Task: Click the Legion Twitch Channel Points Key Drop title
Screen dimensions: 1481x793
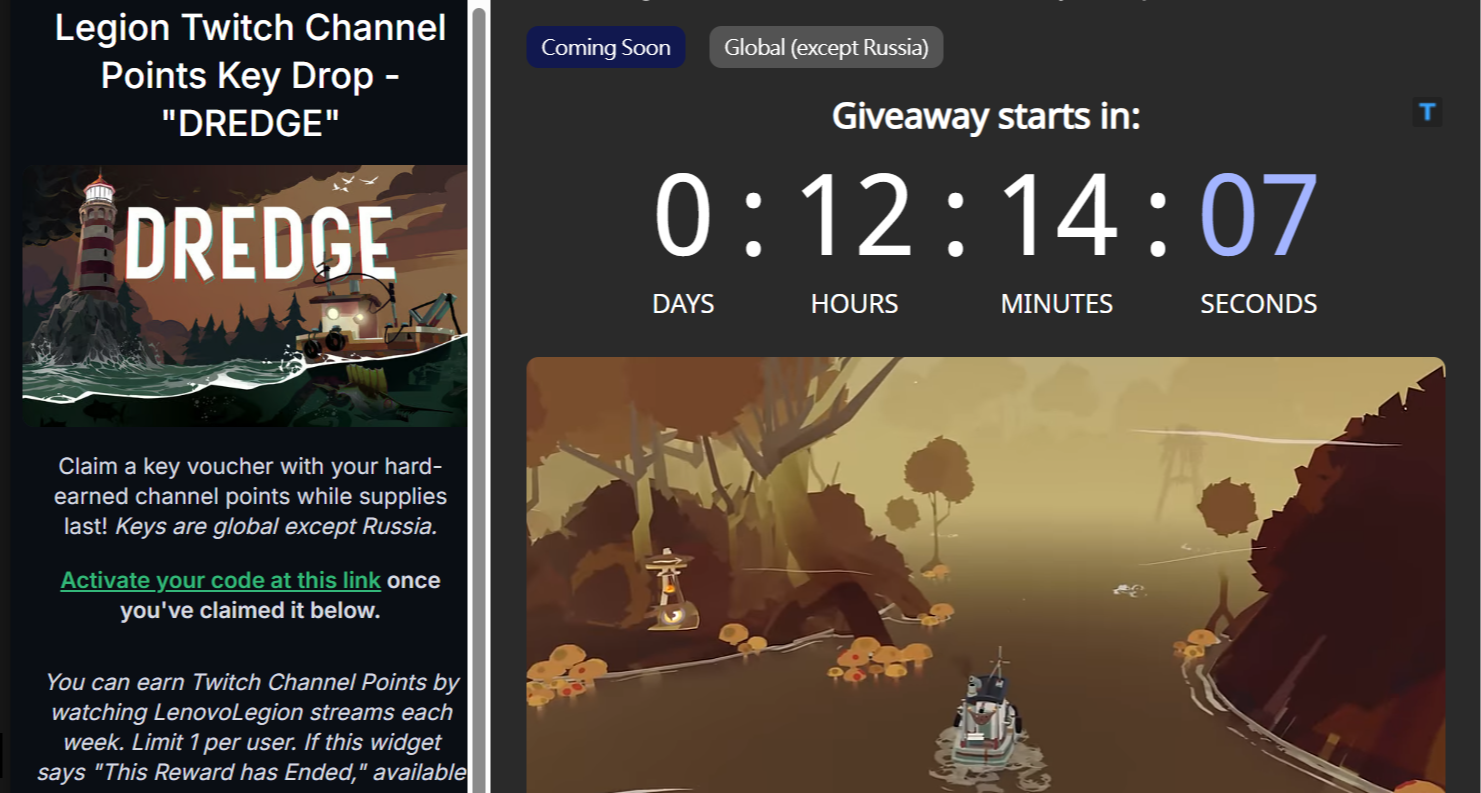Action: (250, 76)
